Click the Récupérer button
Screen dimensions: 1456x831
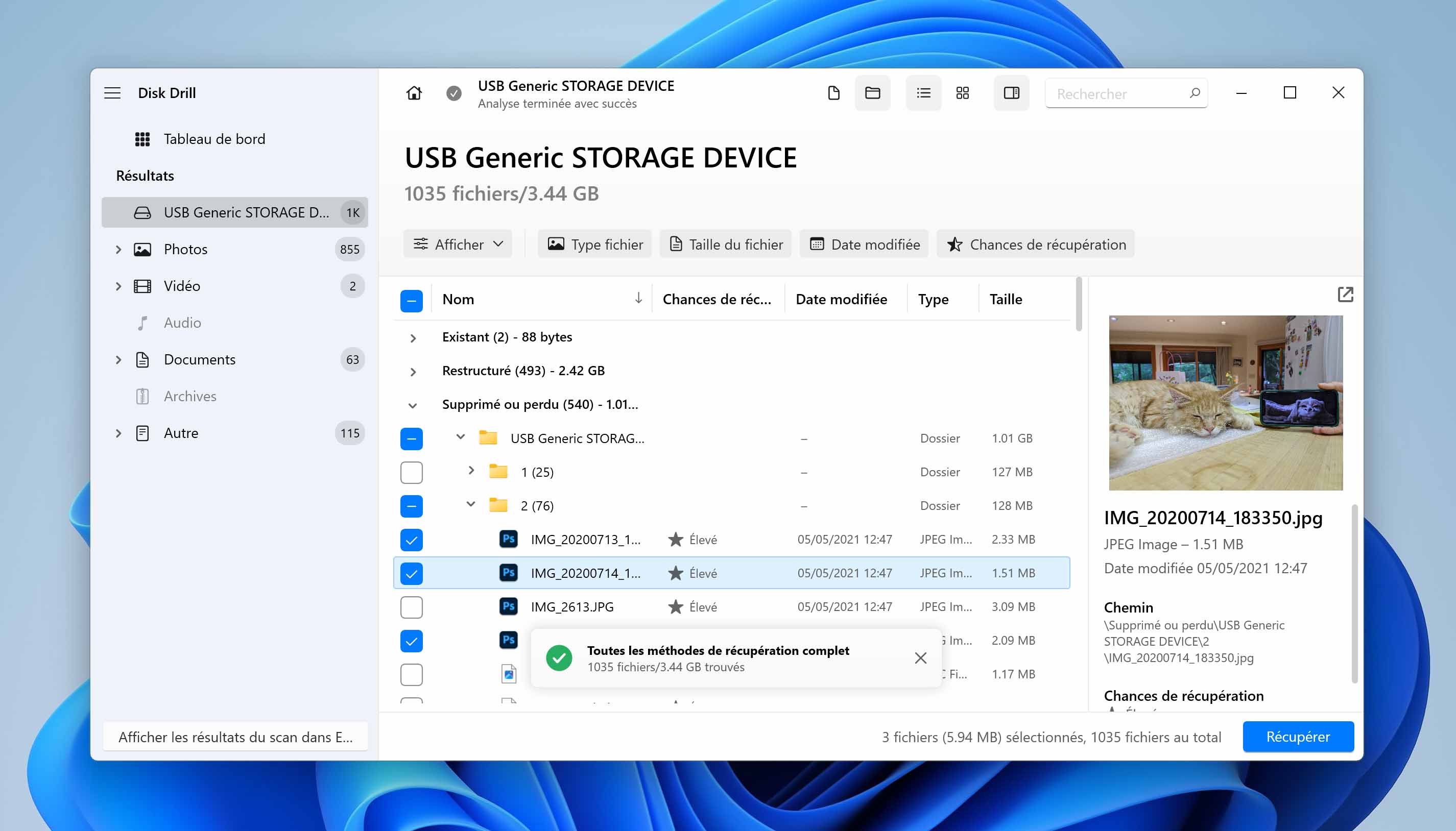pos(1298,737)
